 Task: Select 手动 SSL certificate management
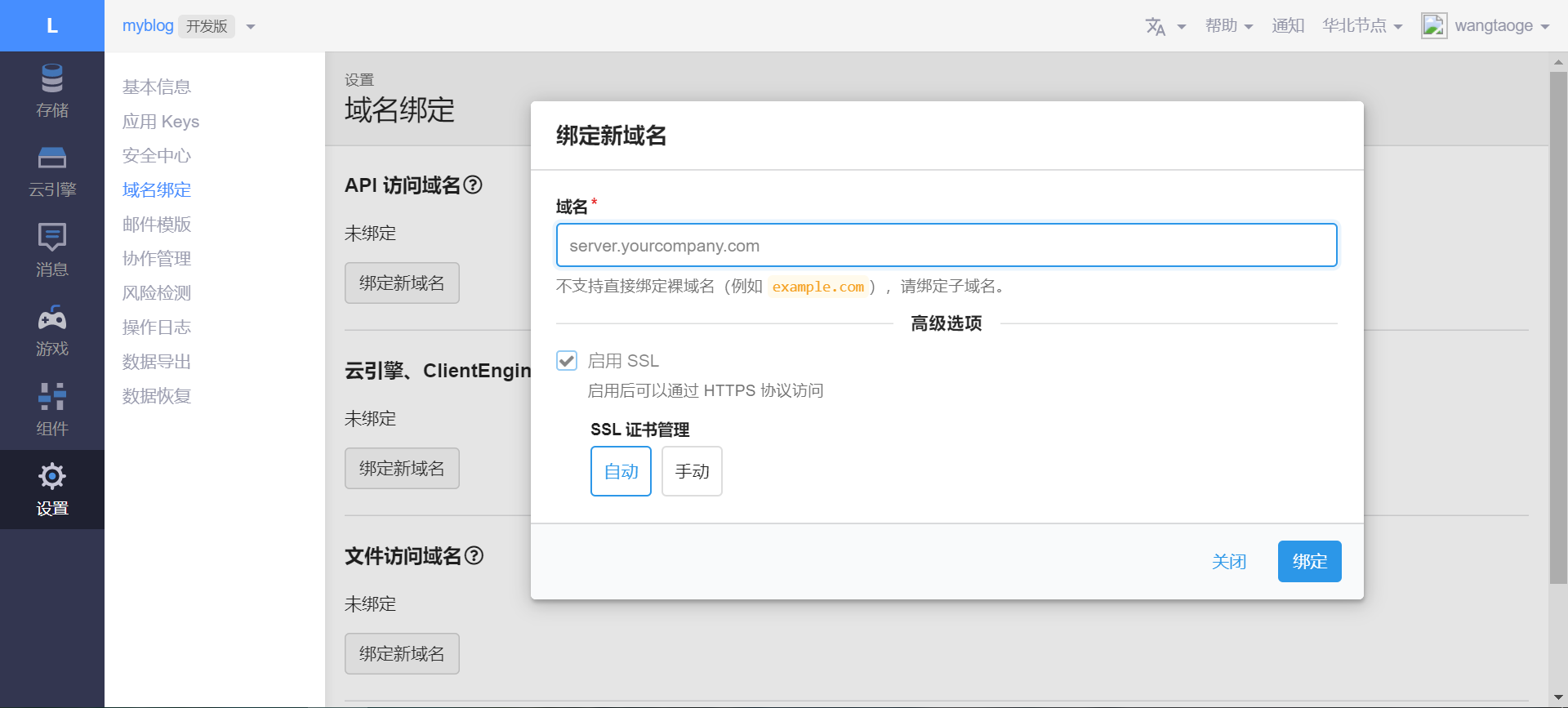click(x=692, y=471)
